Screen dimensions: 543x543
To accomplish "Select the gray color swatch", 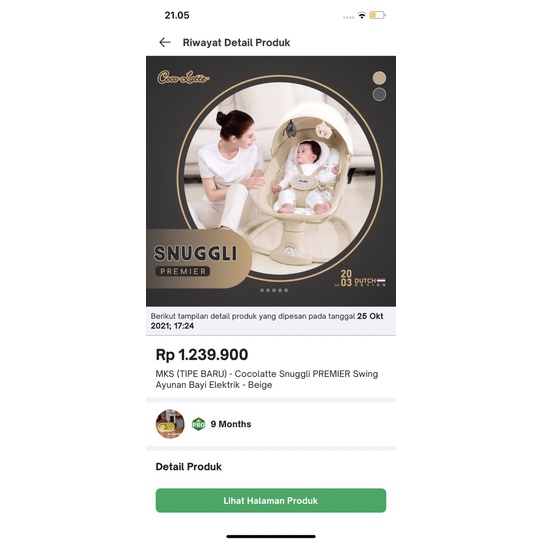I will (379, 94).
